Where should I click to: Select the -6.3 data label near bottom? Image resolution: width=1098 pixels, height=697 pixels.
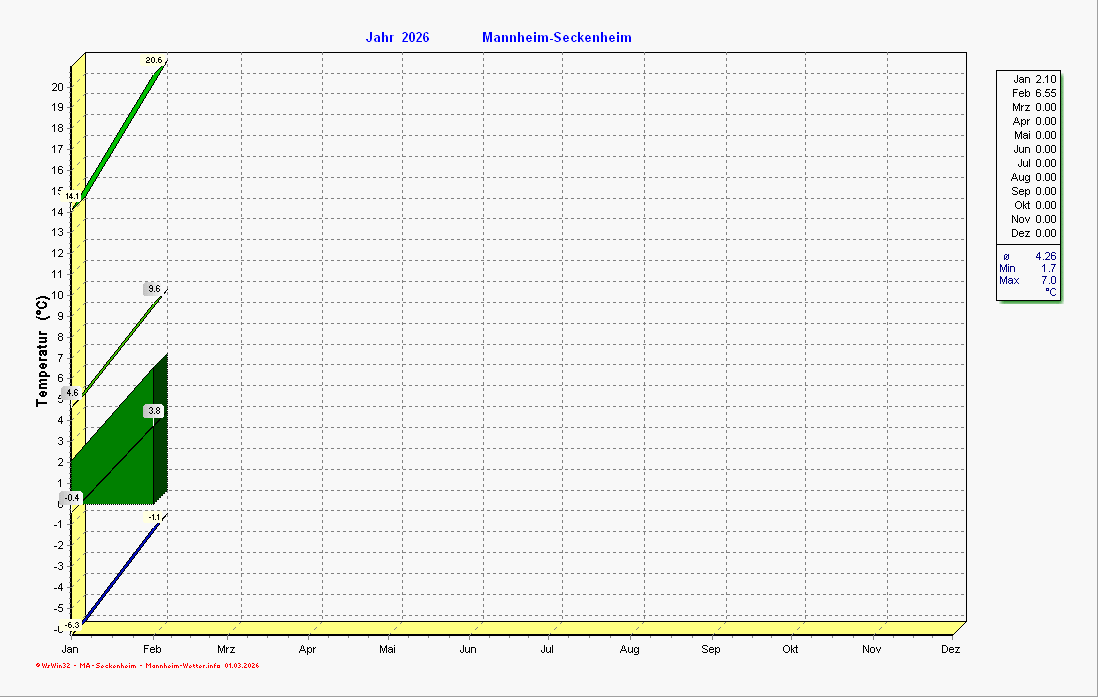72,625
